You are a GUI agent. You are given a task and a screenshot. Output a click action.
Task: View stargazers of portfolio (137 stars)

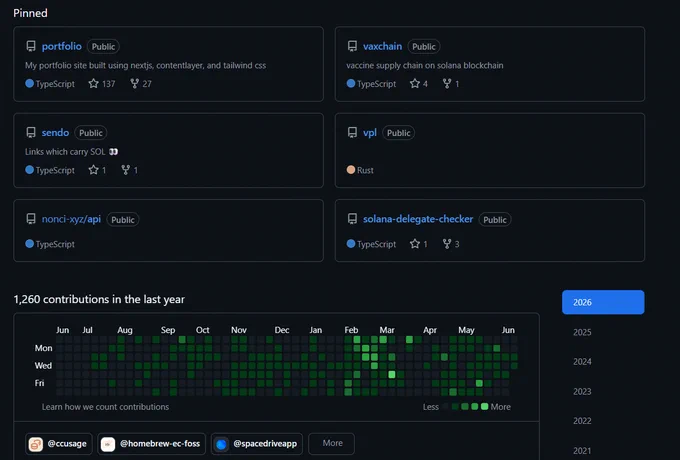(102, 84)
